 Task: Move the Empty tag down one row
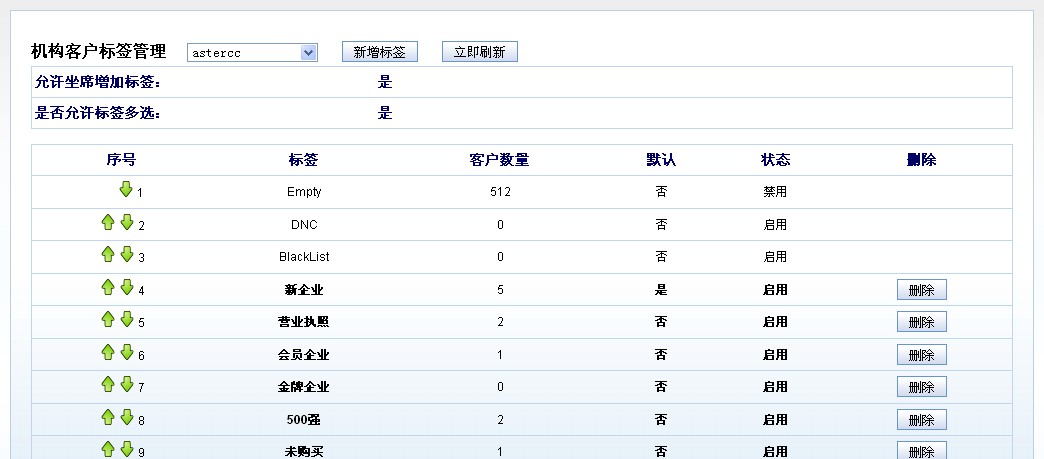click(x=126, y=189)
